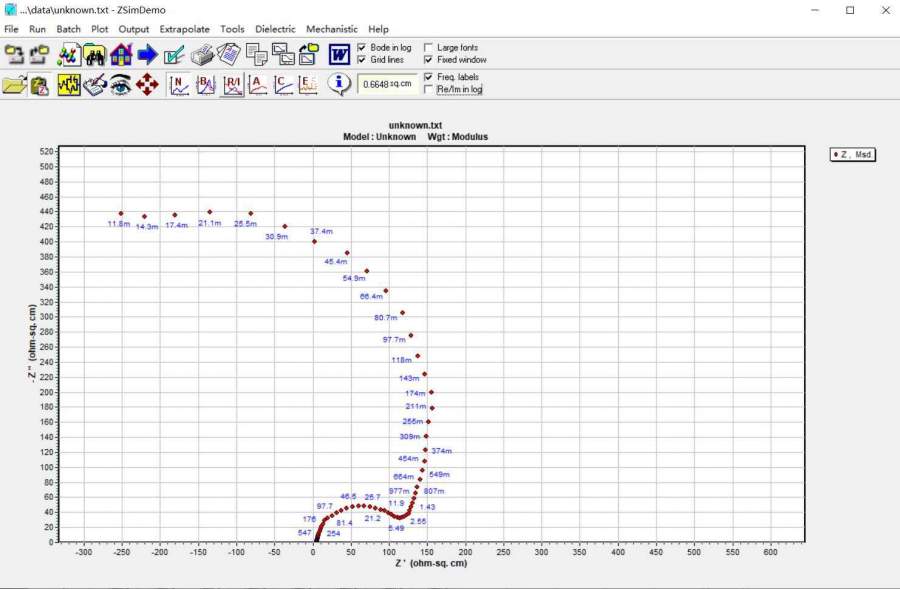Enable the 'Large fonts' checkbox

tap(429, 47)
